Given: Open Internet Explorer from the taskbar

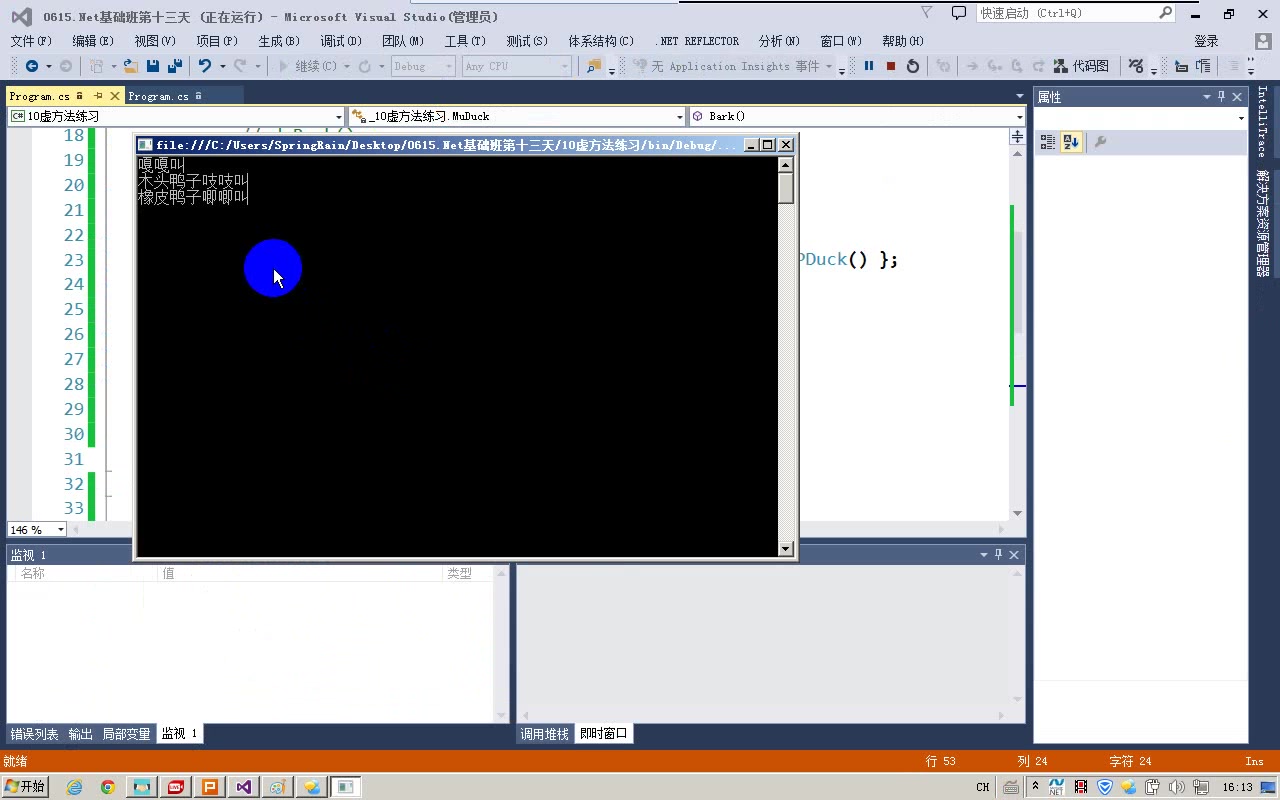Looking at the screenshot, I should pos(74,787).
